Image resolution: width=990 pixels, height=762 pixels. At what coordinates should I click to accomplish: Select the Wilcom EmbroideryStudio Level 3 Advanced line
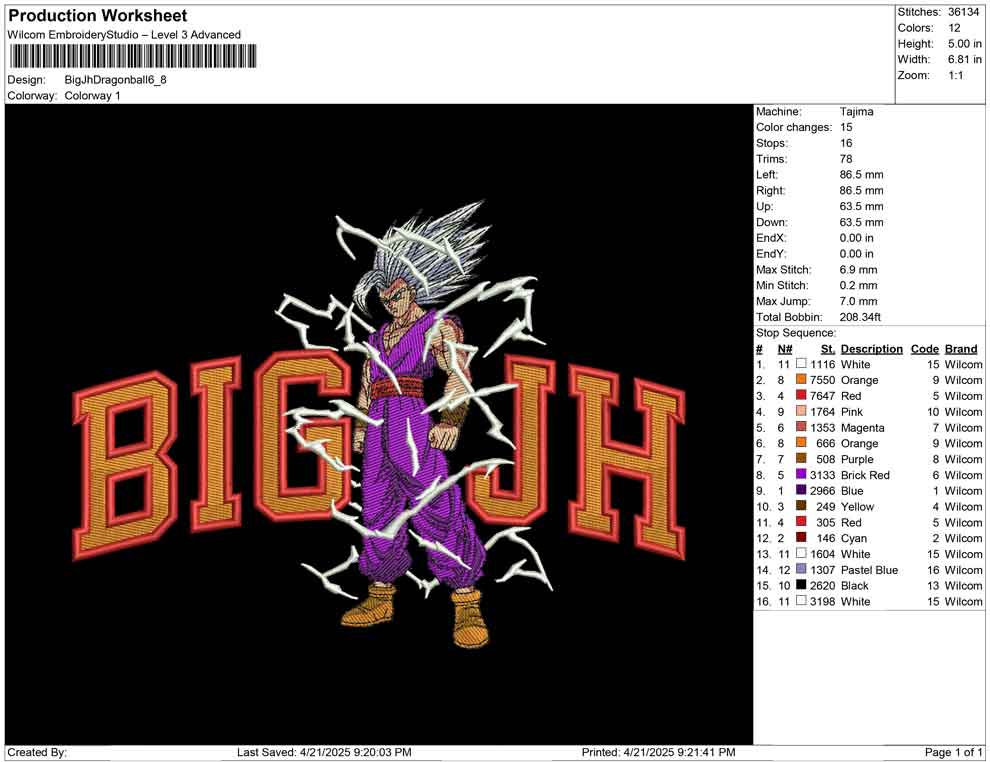pos(124,35)
